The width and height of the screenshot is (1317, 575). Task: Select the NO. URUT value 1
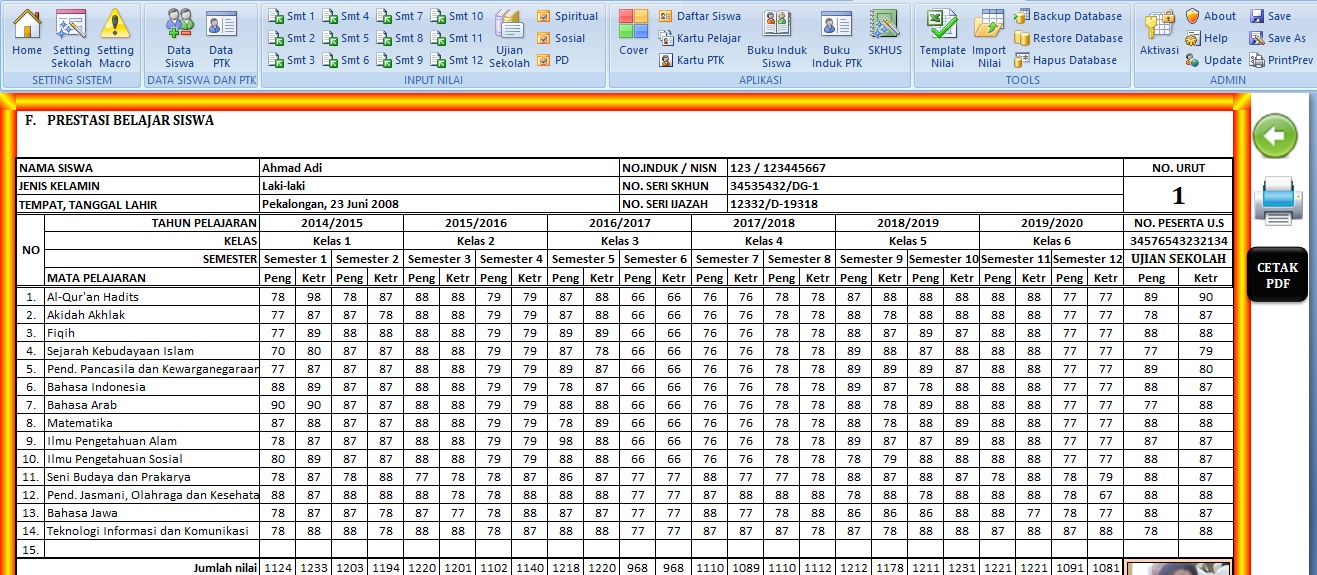[1178, 195]
